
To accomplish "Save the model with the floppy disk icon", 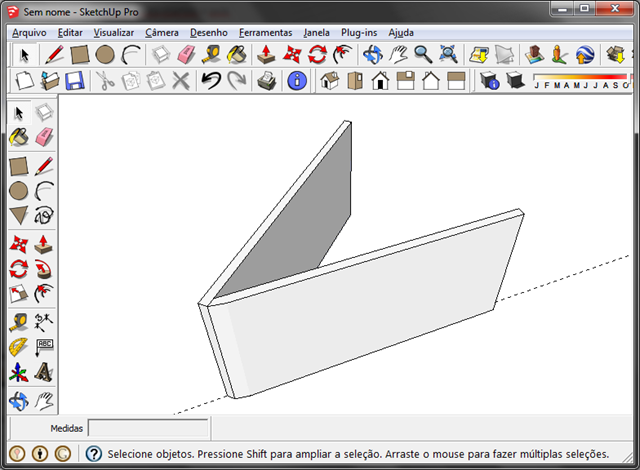I will 75,80.
